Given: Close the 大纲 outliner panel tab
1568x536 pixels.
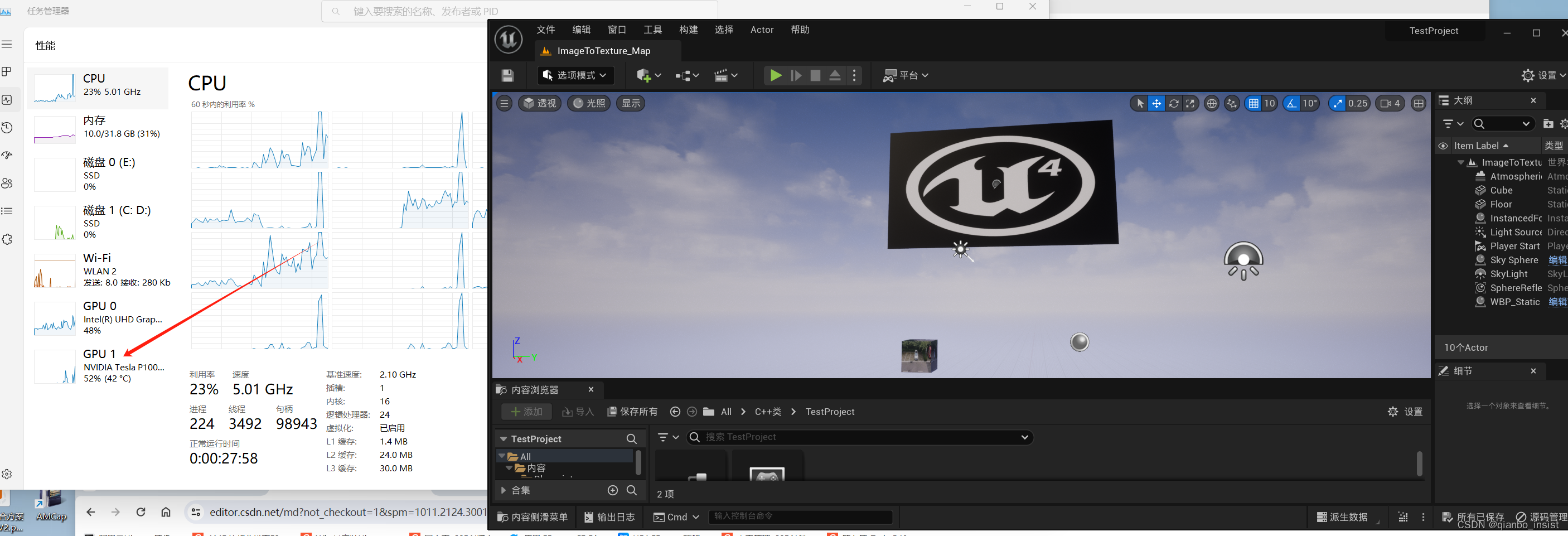Looking at the screenshot, I should click(1533, 100).
